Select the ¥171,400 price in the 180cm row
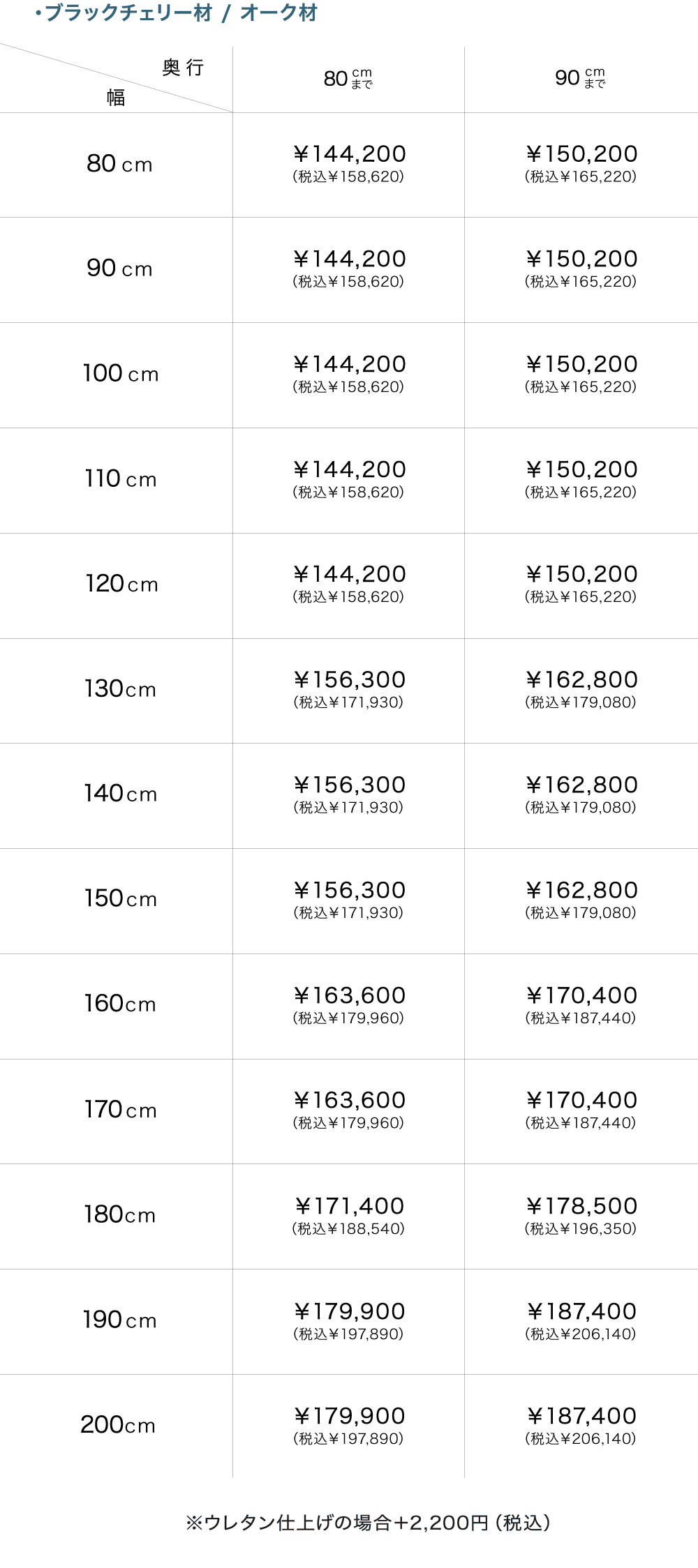 349,1207
